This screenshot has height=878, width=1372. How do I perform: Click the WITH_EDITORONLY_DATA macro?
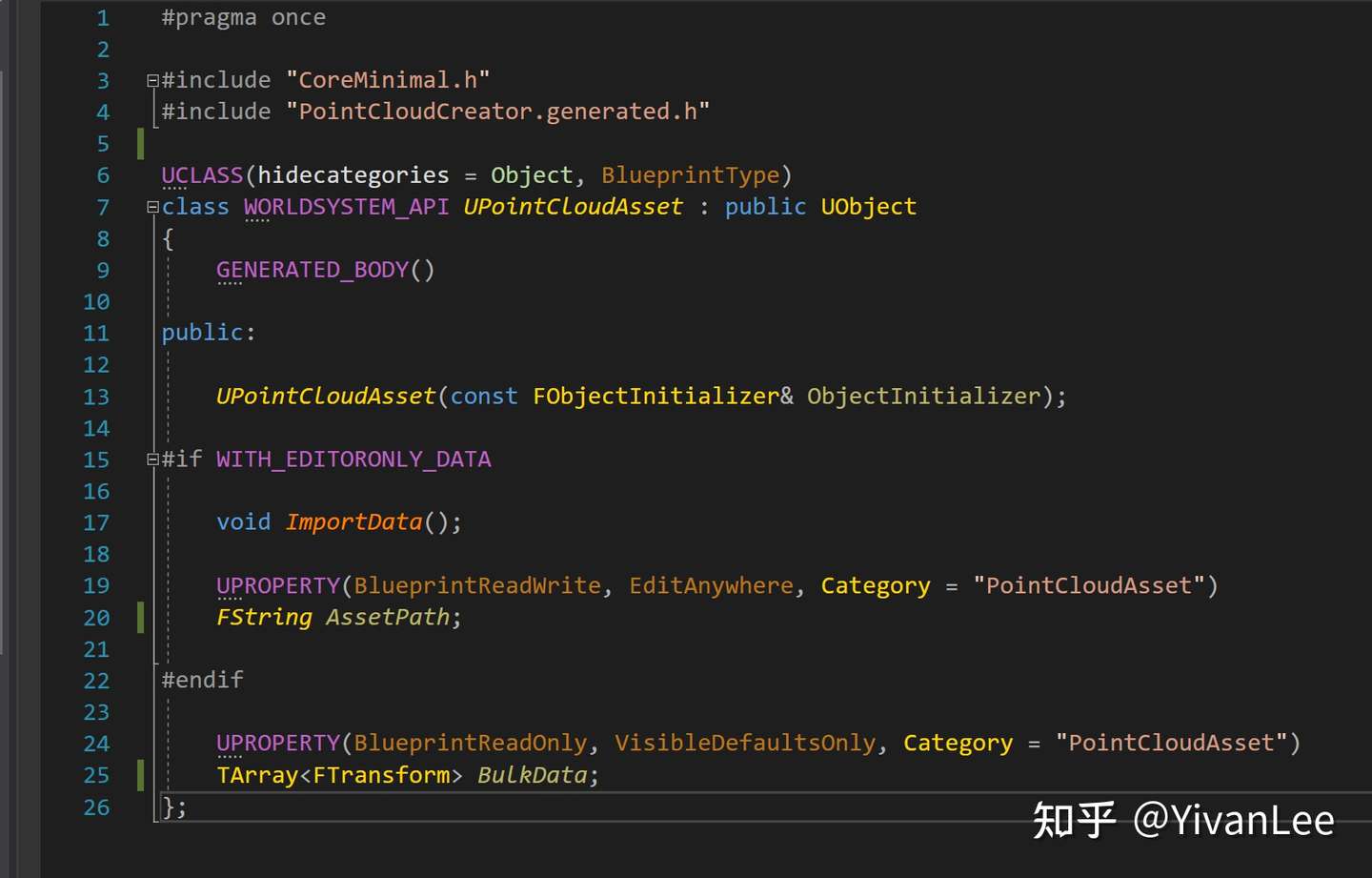[x=353, y=459]
